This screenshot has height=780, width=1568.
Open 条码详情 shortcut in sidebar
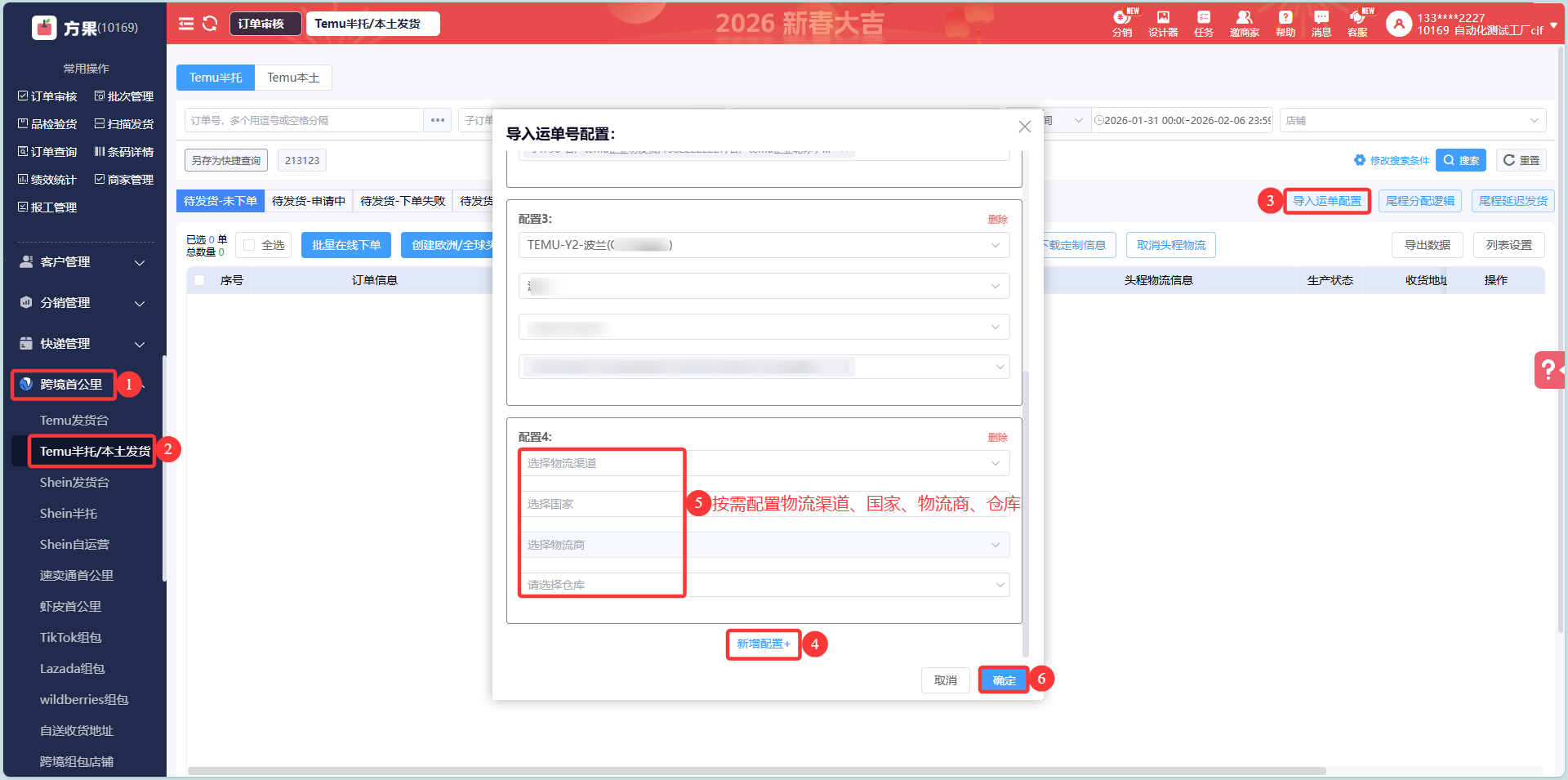[124, 152]
